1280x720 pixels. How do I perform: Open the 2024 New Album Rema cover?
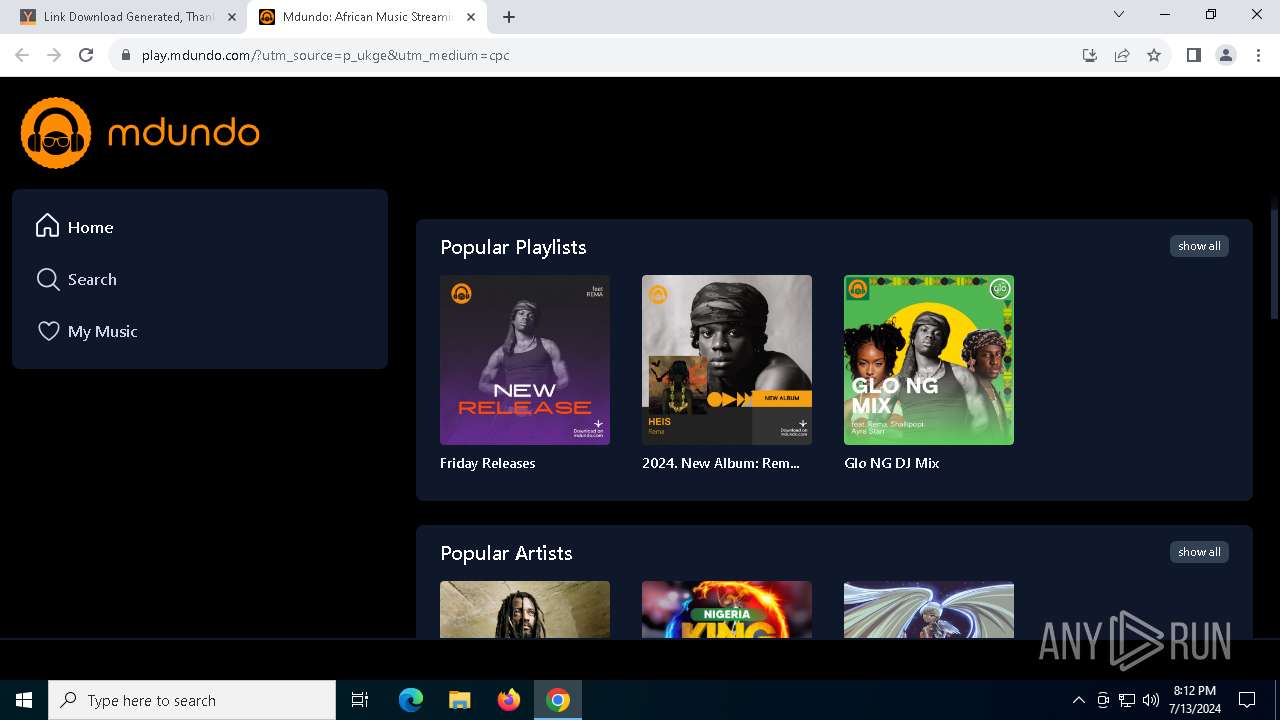click(727, 360)
